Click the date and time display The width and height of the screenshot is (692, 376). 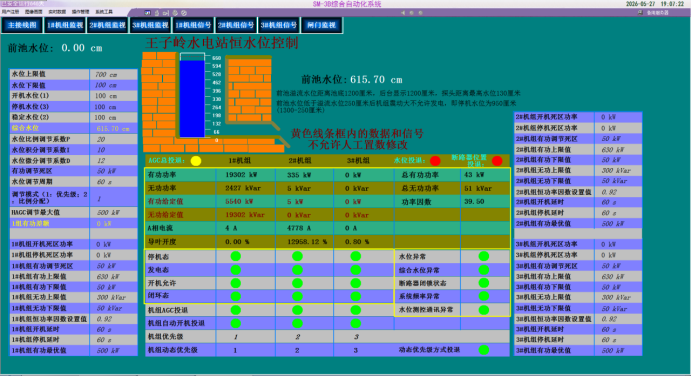tap(655, 4)
